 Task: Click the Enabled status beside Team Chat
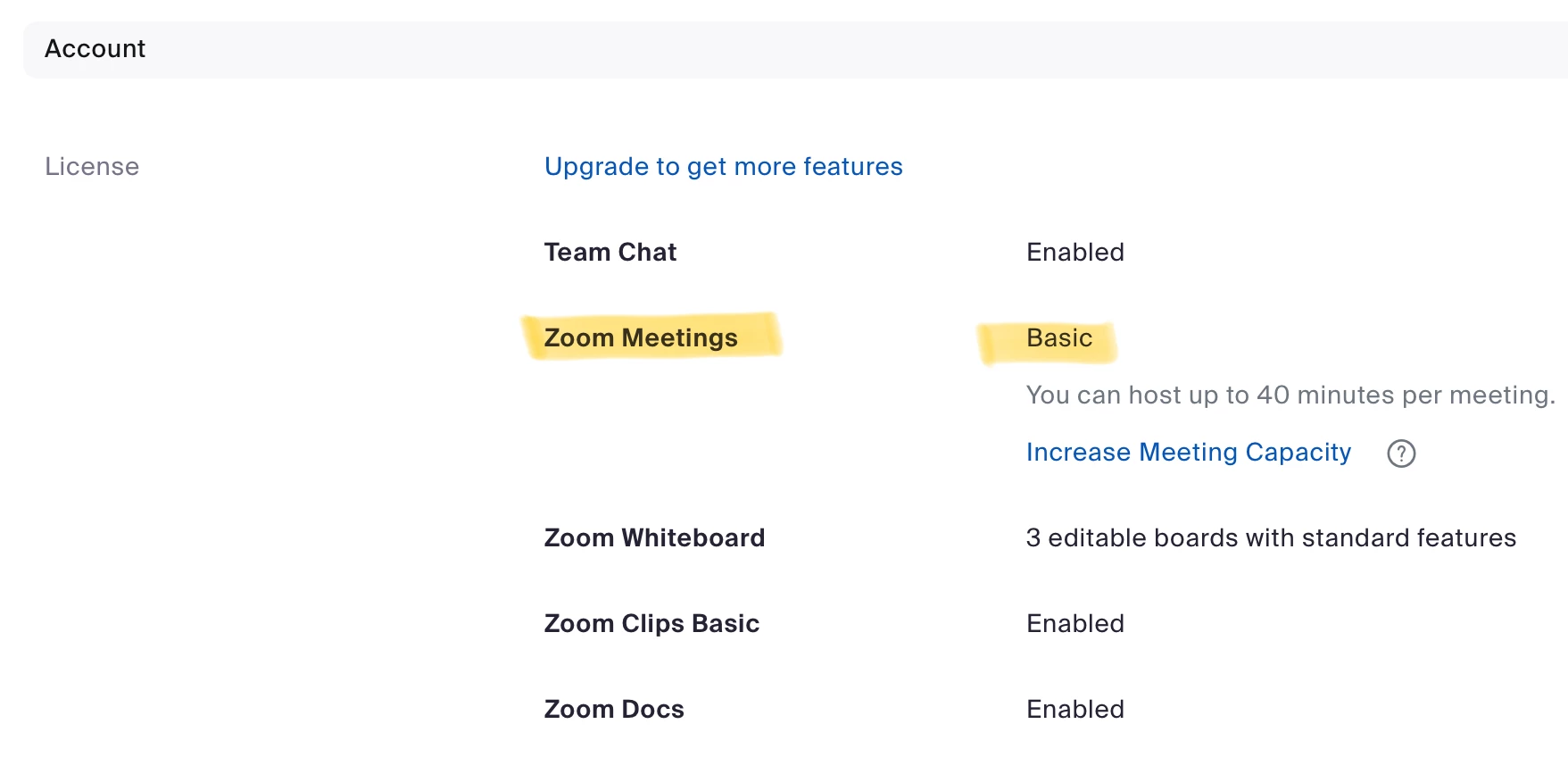tap(1074, 253)
